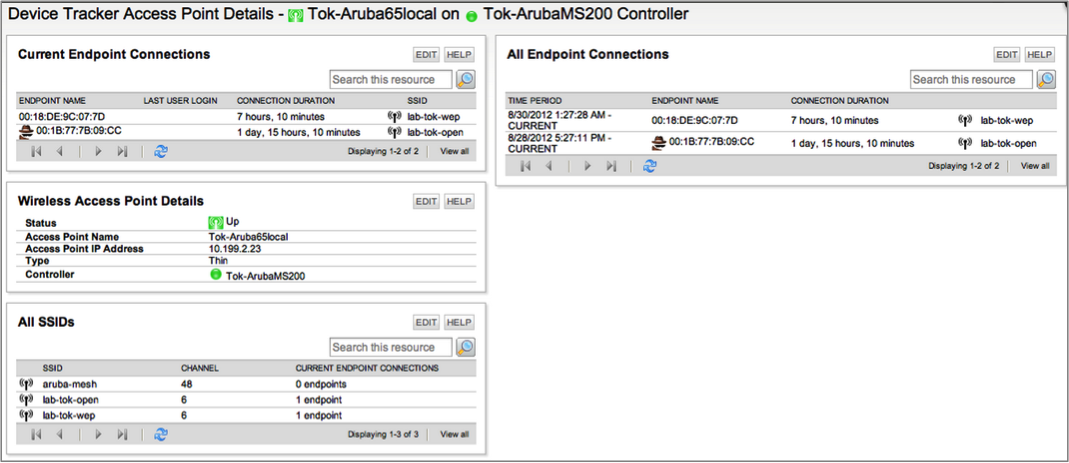The image size is (1069, 463).
Task: Click Edit on All SSIDs panel
Action: pos(426,323)
